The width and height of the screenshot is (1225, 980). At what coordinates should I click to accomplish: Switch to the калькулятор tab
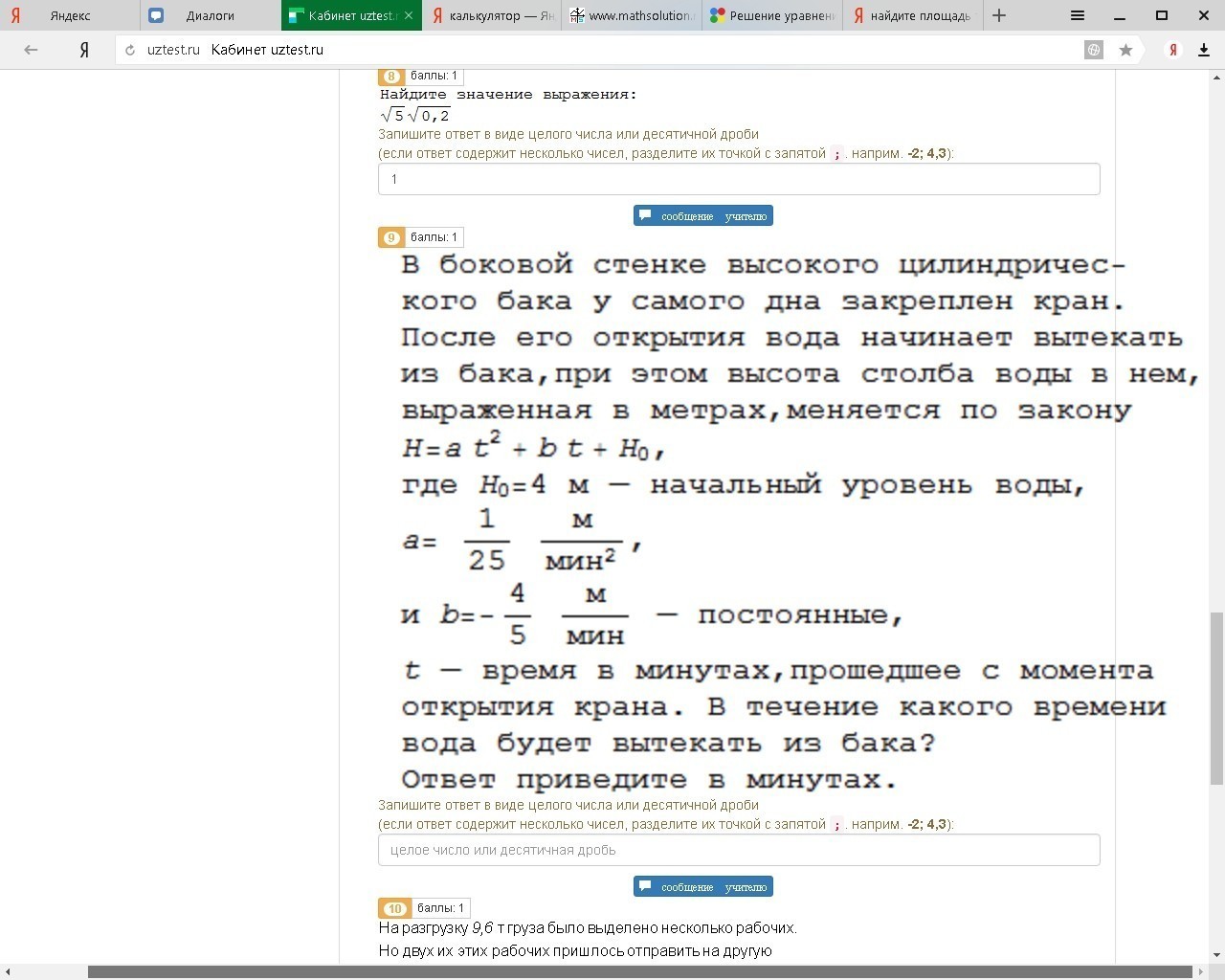click(x=492, y=15)
